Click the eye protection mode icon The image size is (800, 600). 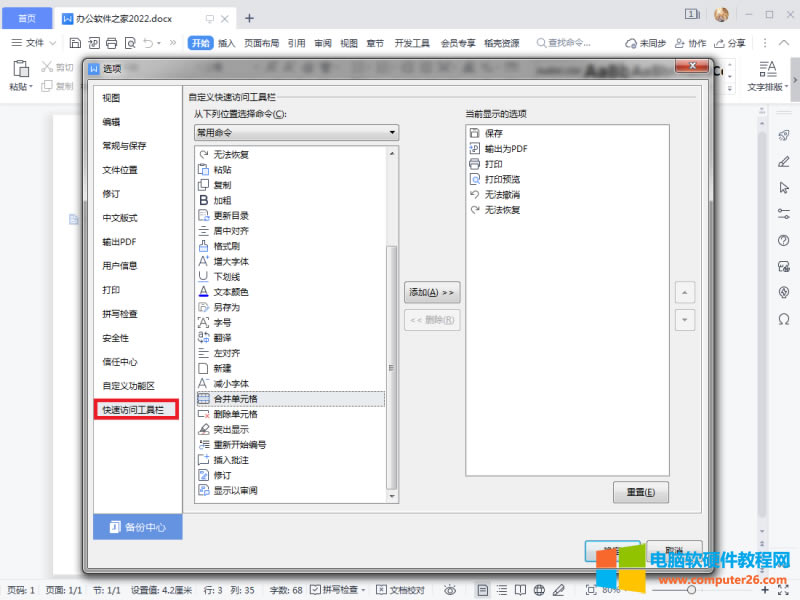click(x=451, y=590)
